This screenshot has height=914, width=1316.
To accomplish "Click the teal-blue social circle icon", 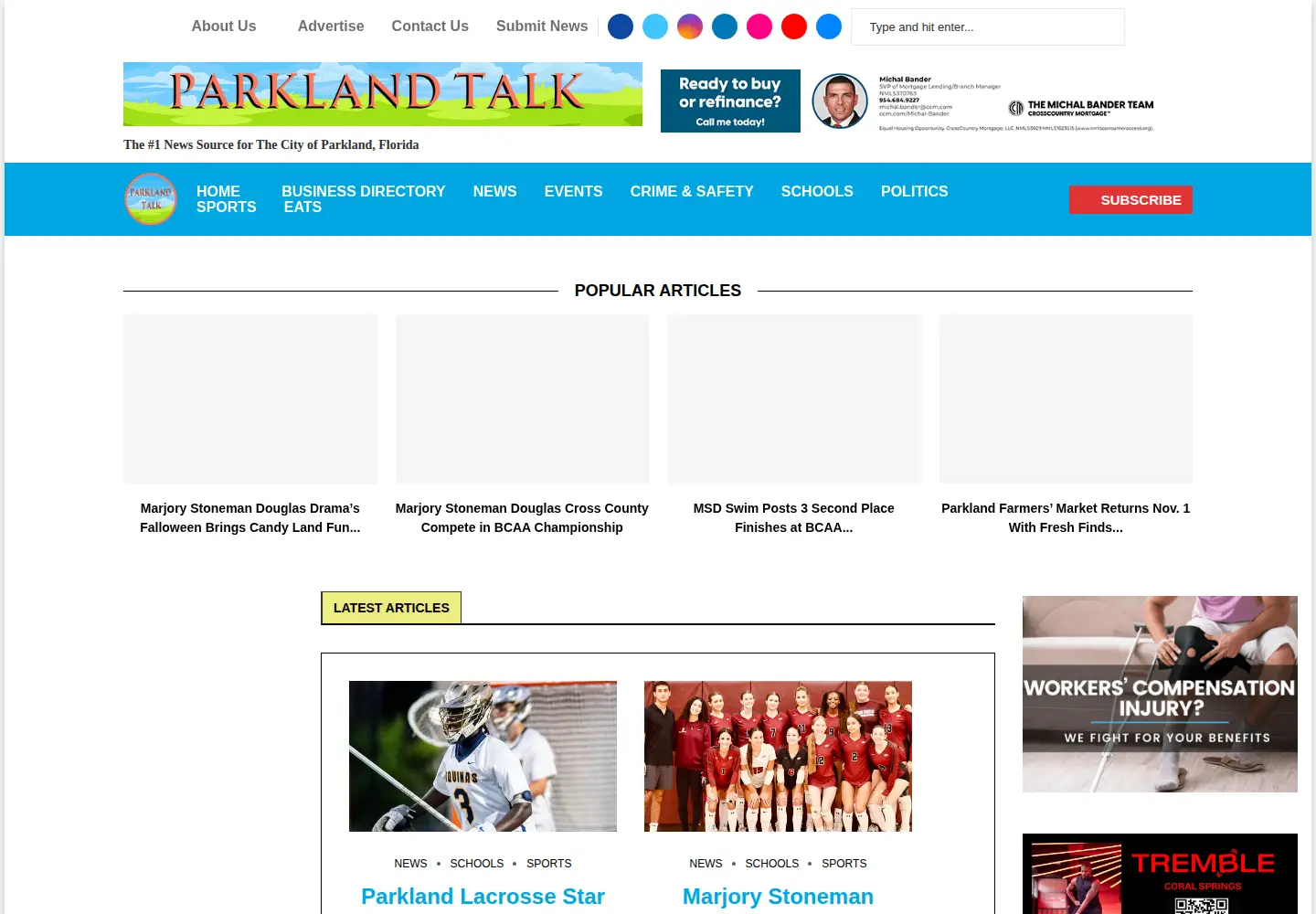I will tap(725, 27).
